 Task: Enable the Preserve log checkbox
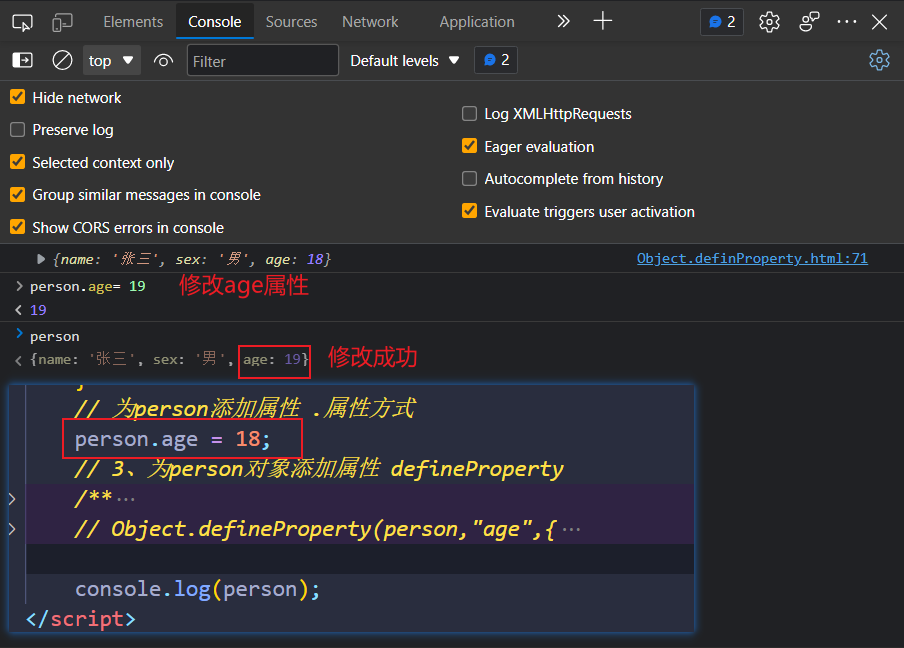pos(18,130)
